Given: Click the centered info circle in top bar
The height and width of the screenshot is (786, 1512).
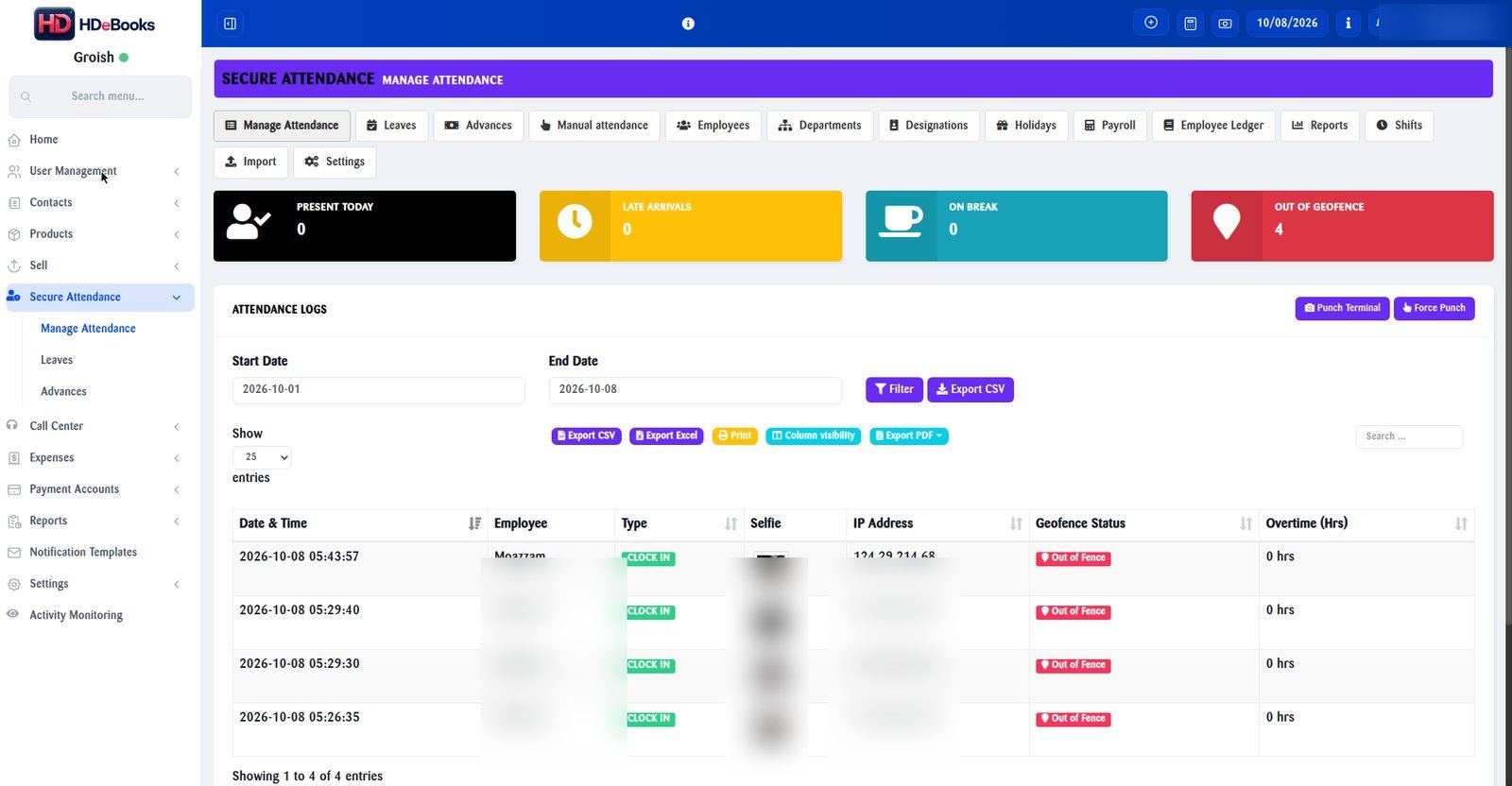Looking at the screenshot, I should coord(688,24).
